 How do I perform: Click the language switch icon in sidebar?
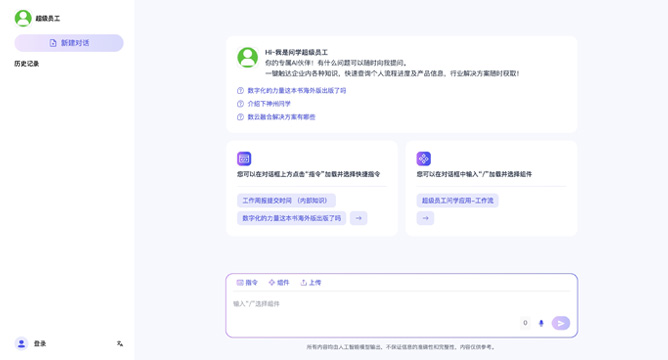coord(120,343)
